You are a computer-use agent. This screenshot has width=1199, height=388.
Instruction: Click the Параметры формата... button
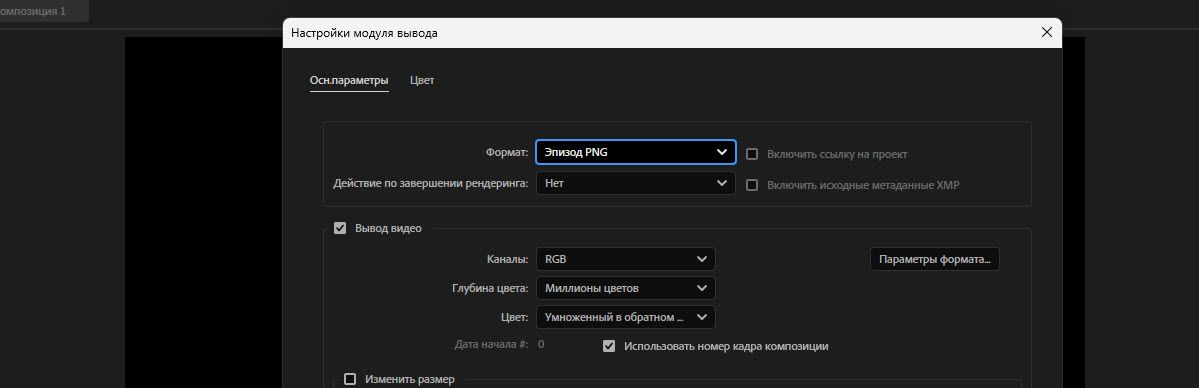(x=934, y=259)
